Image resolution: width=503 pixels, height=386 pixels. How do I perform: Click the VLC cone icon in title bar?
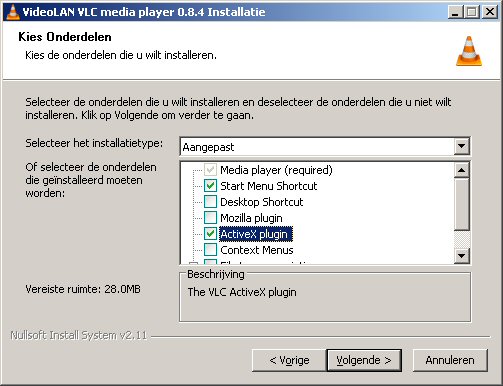12,12
